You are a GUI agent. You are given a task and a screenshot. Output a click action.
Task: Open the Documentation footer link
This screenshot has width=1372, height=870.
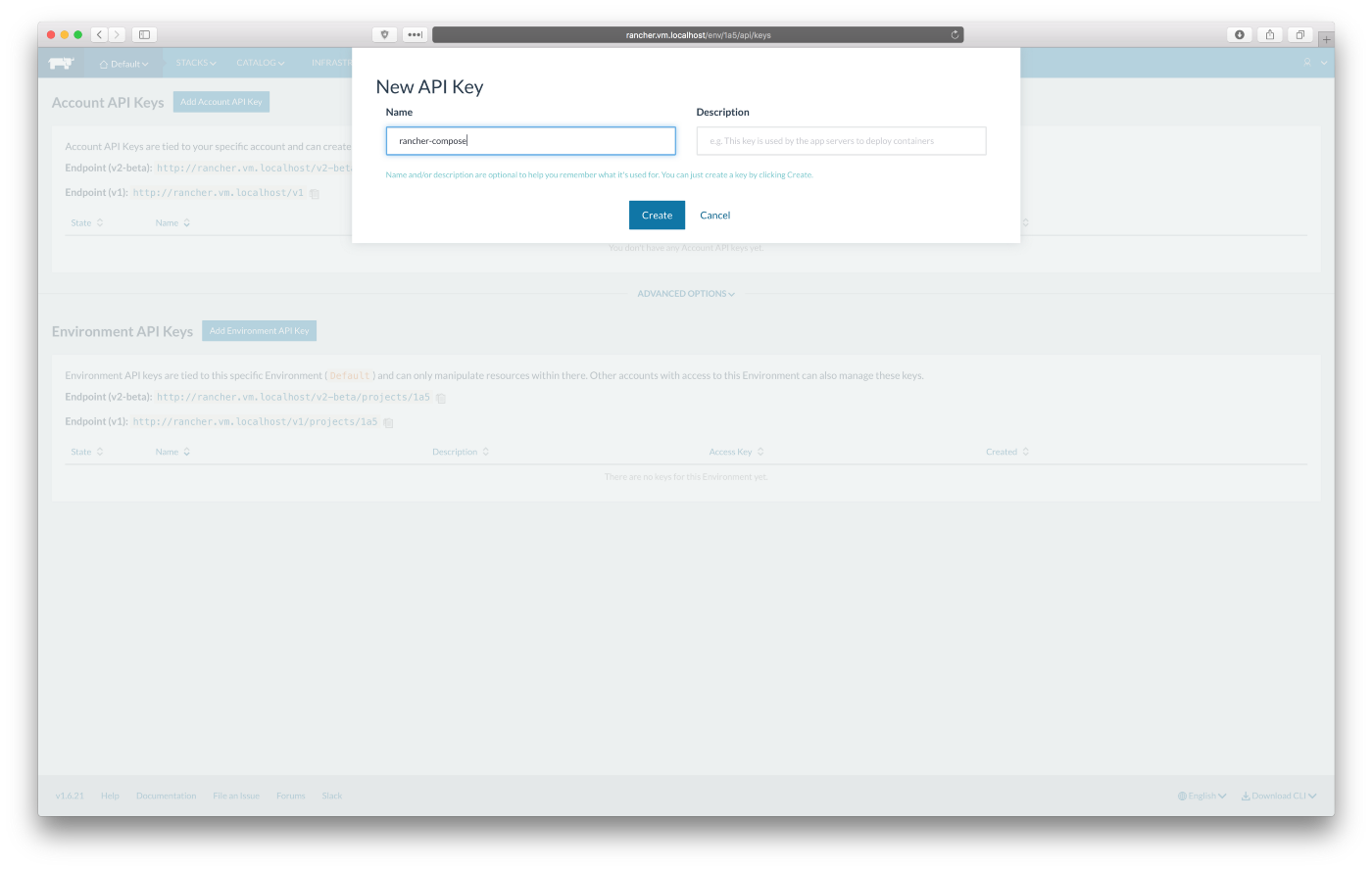(166, 796)
